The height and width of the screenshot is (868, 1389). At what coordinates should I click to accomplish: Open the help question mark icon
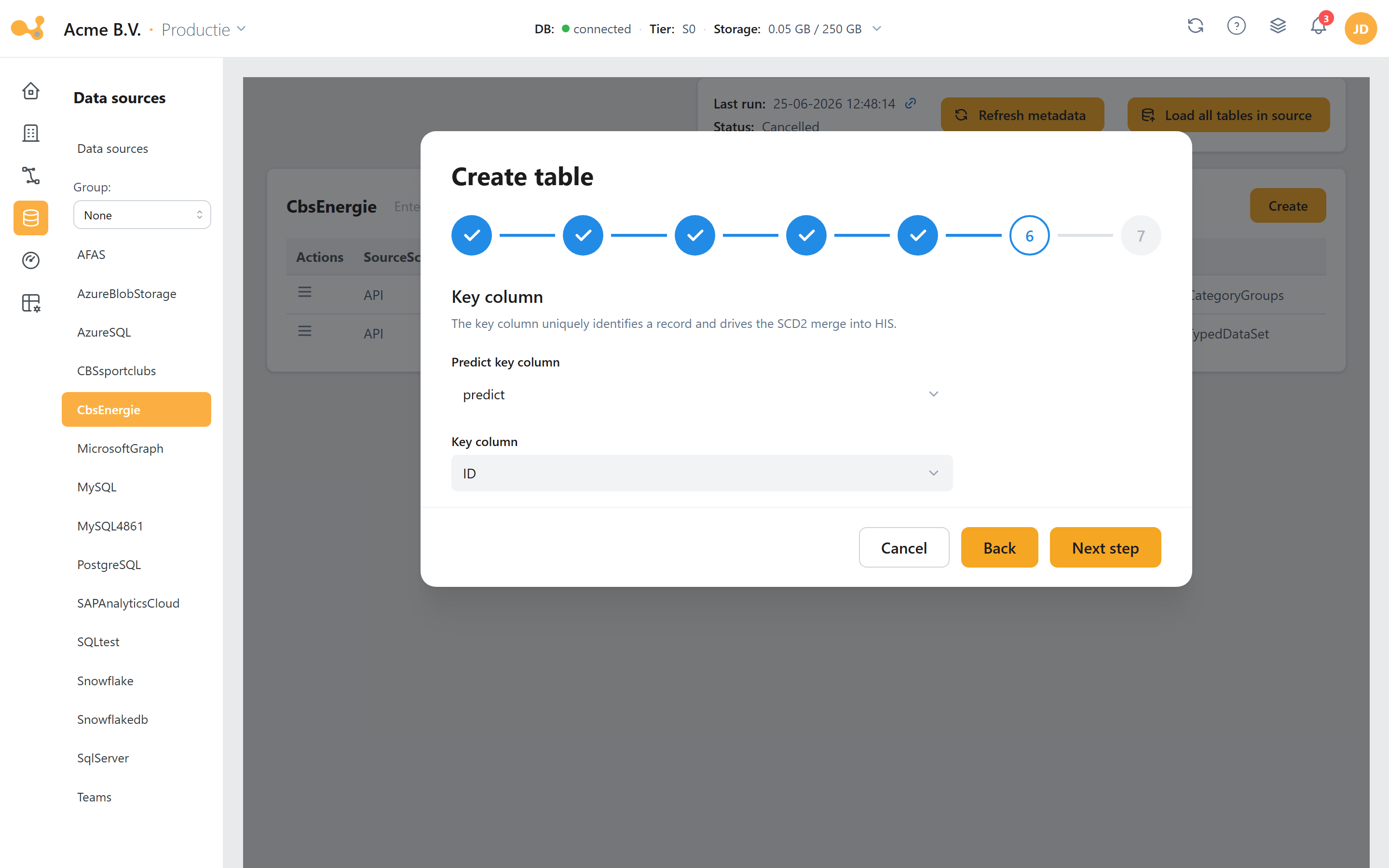pos(1236,27)
